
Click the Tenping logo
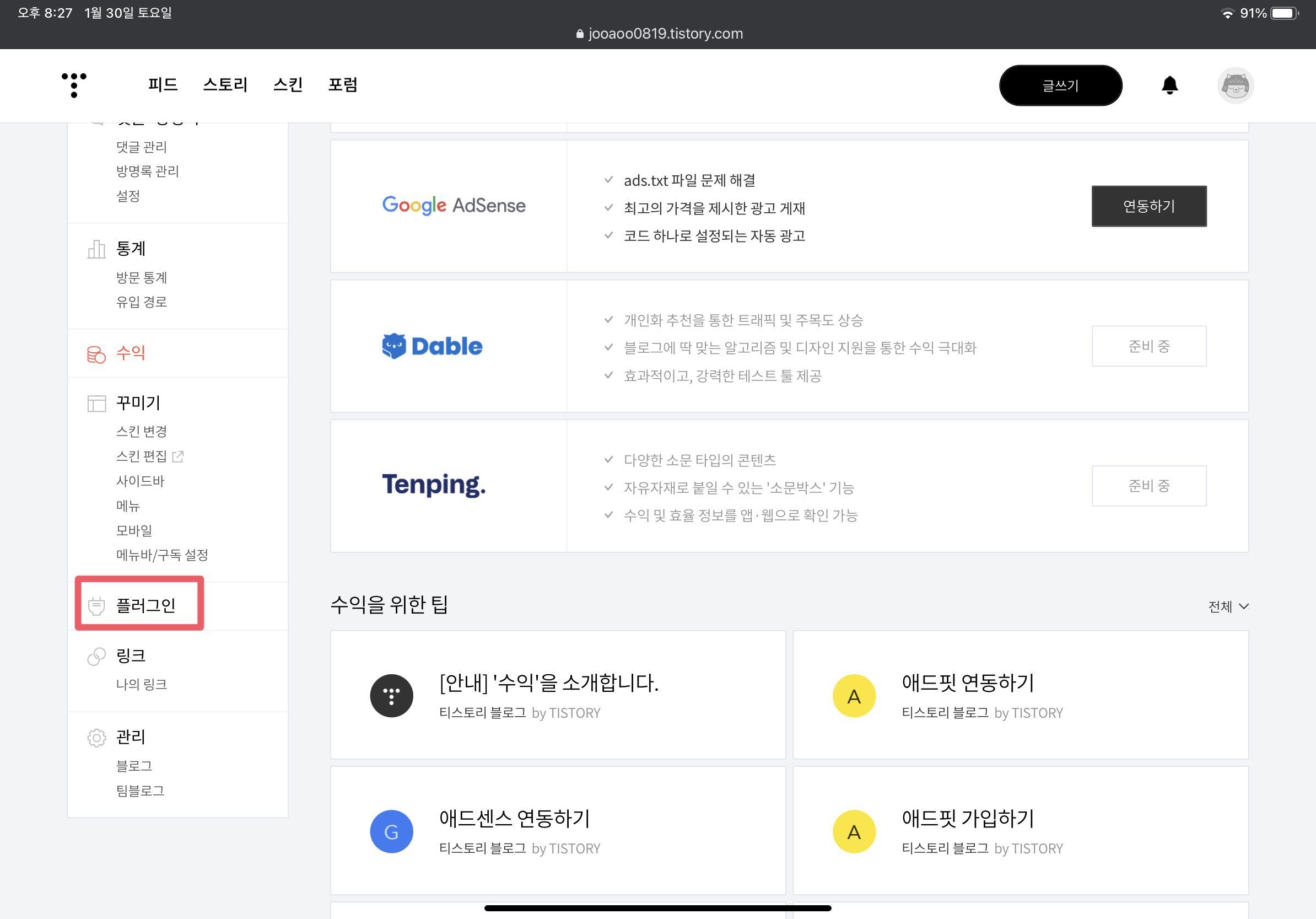point(433,485)
